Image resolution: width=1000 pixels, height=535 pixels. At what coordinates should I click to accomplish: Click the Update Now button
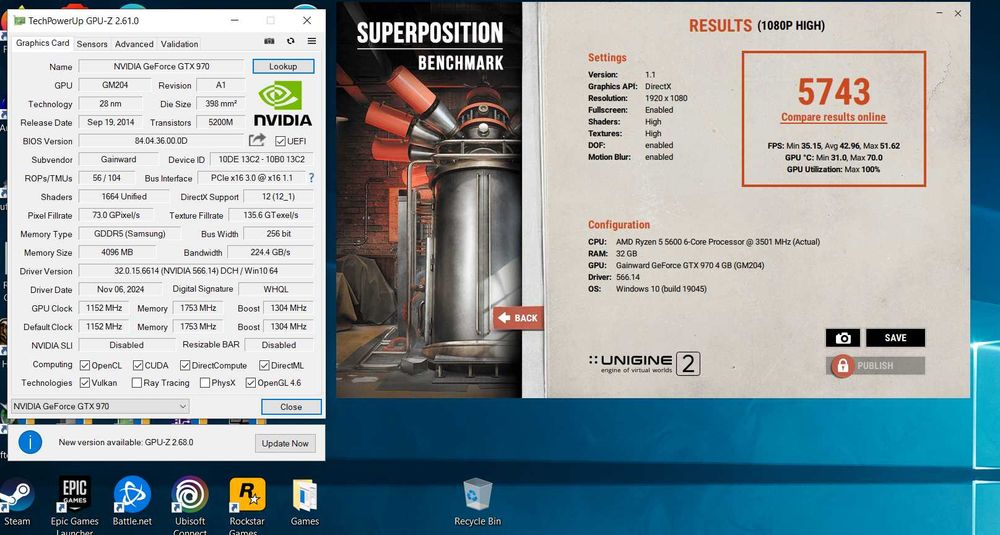coord(285,443)
